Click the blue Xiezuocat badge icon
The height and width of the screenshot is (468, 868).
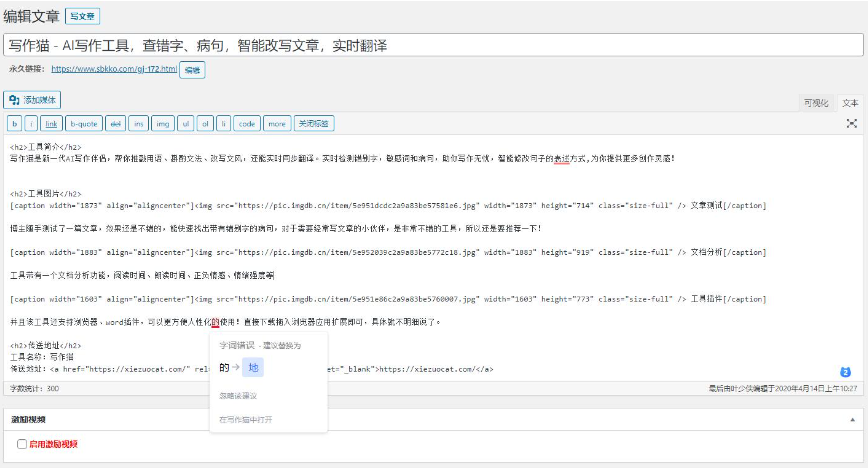(845, 372)
